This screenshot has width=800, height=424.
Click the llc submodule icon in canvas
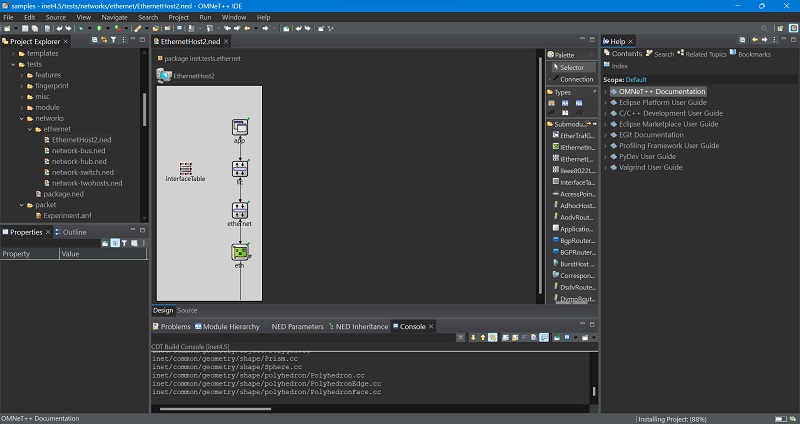click(240, 168)
